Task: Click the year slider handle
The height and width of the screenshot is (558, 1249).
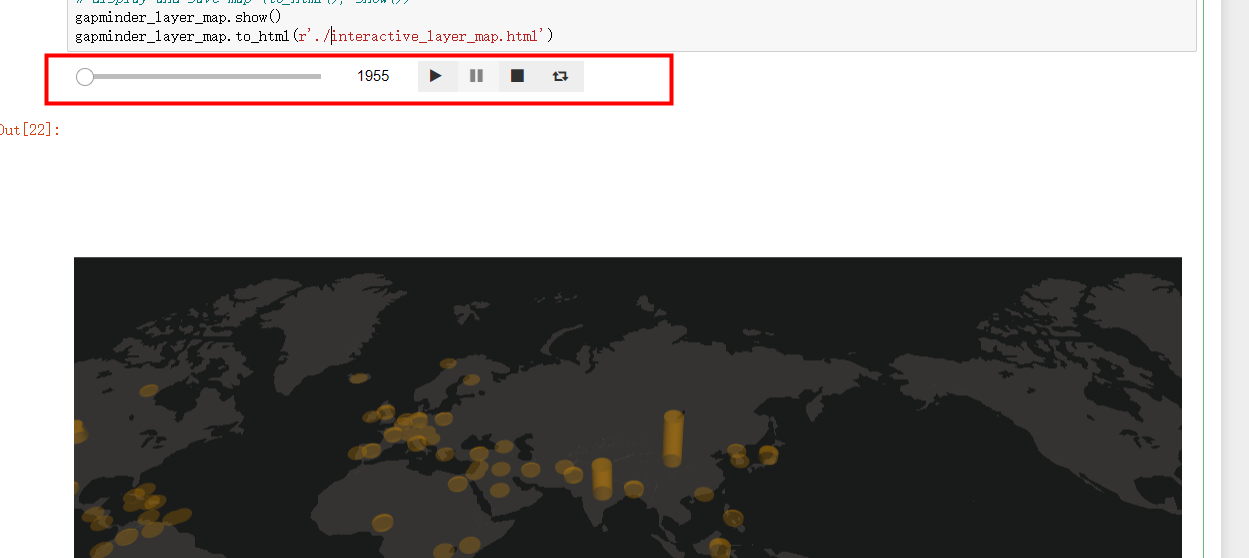Action: (x=85, y=77)
